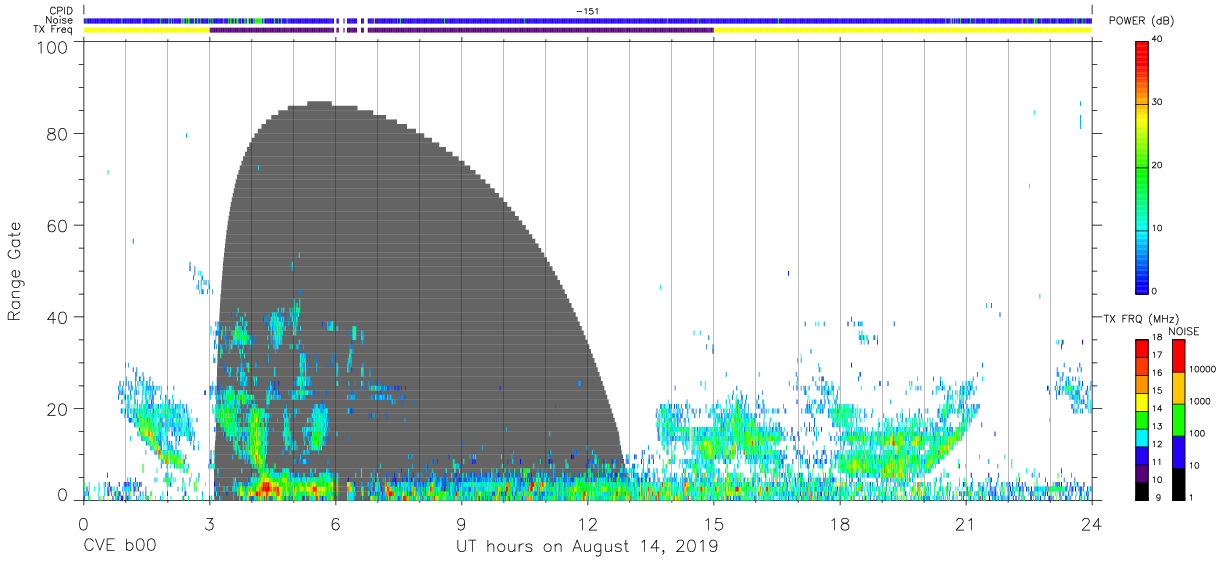Click the -151 CPID value
This screenshot has width=1228, height=567.
click(587, 11)
